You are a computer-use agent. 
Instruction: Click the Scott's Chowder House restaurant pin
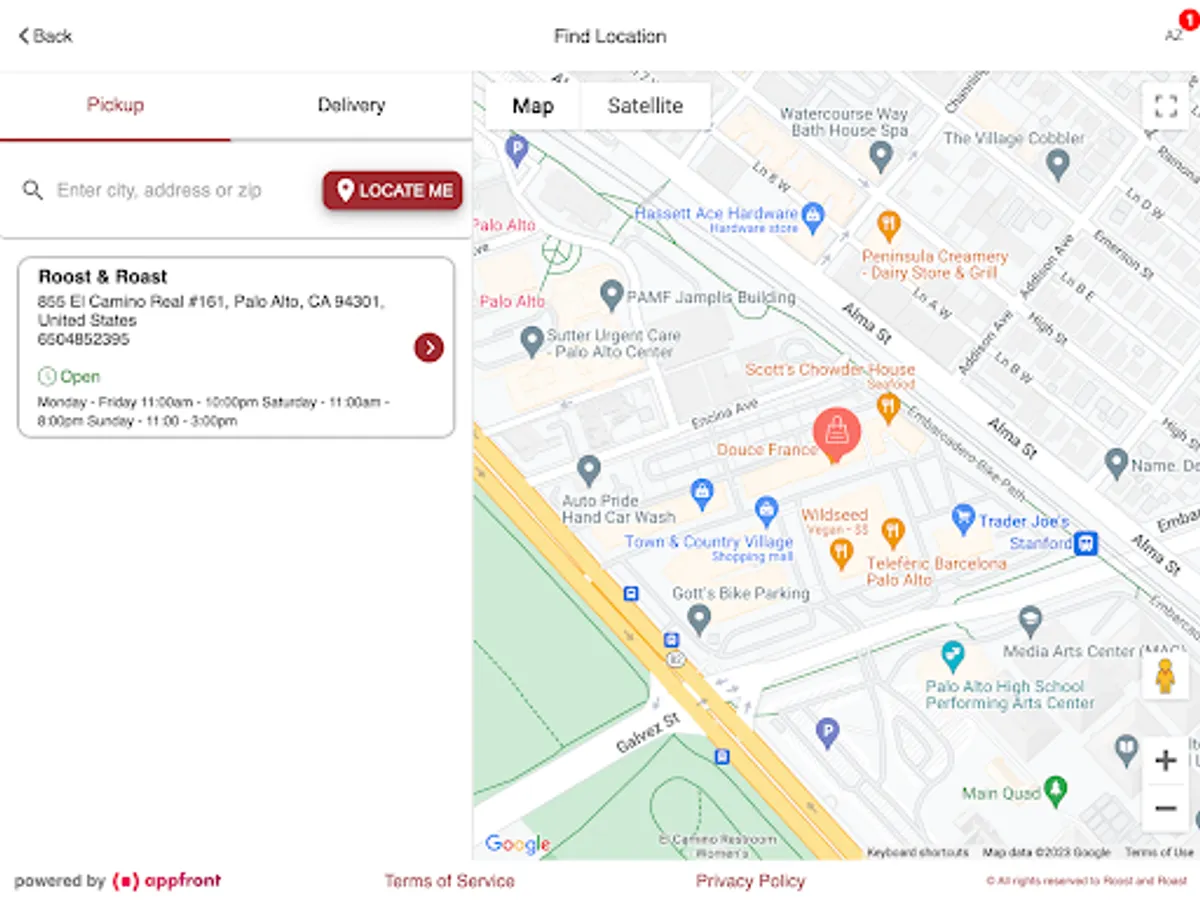pos(887,408)
